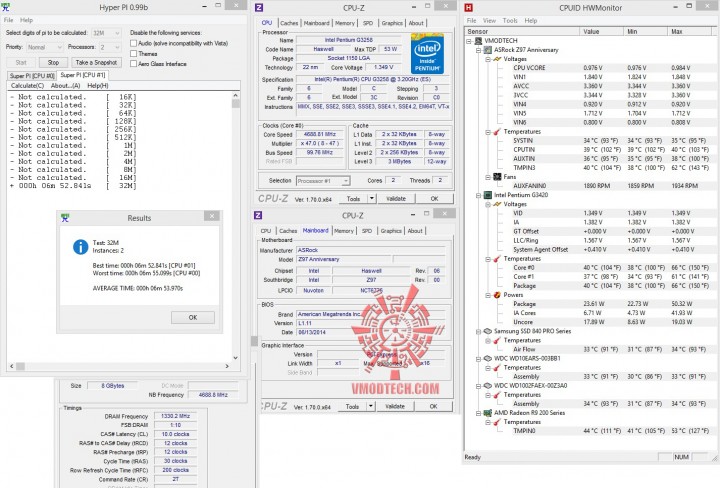Viewport: 720px width, 488px height.
Task: Click the Temperatures icon under Intel Pentium G3420
Action: pos(497,258)
